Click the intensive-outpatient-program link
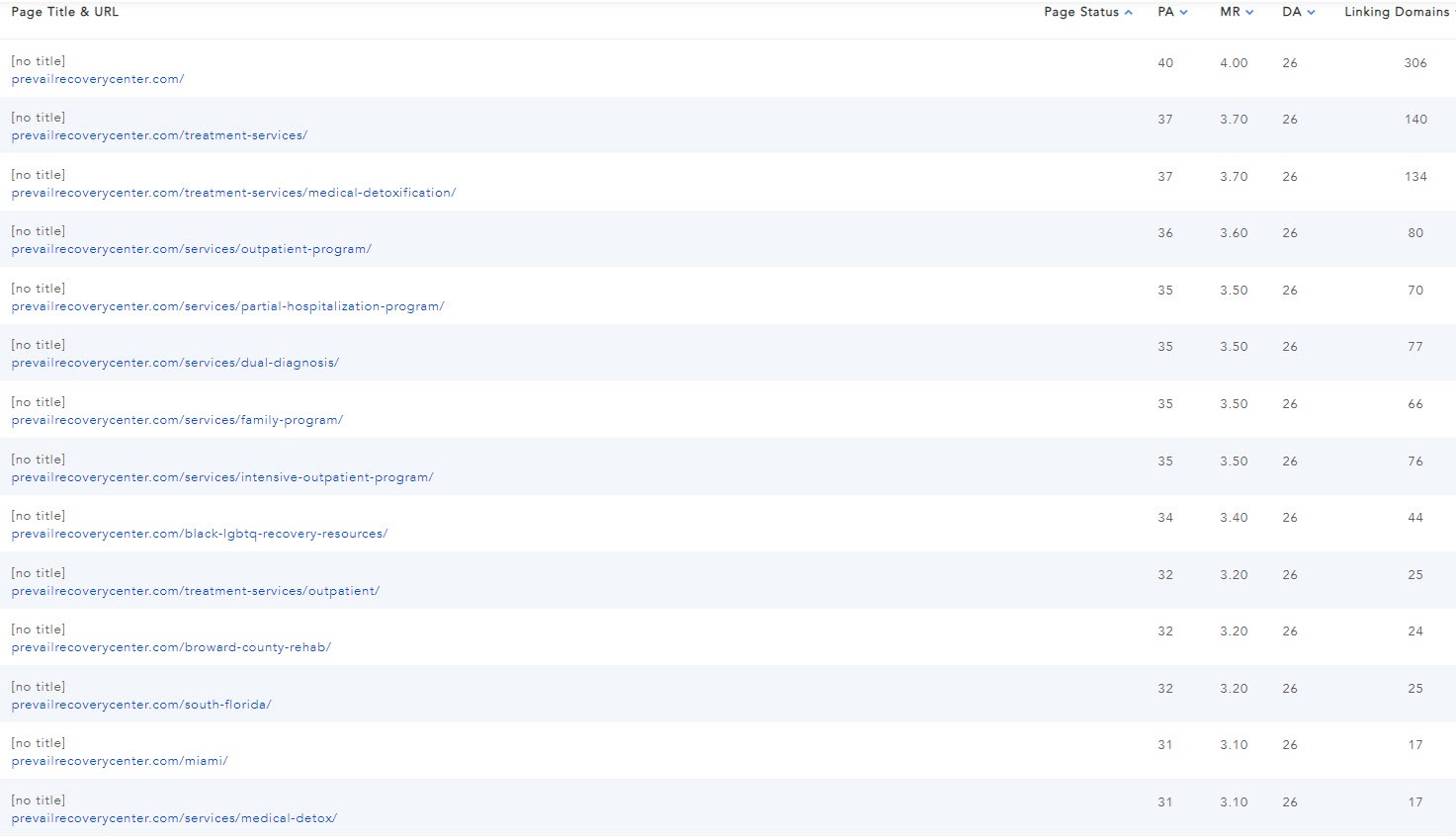This screenshot has height=840, width=1456. [x=222, y=477]
